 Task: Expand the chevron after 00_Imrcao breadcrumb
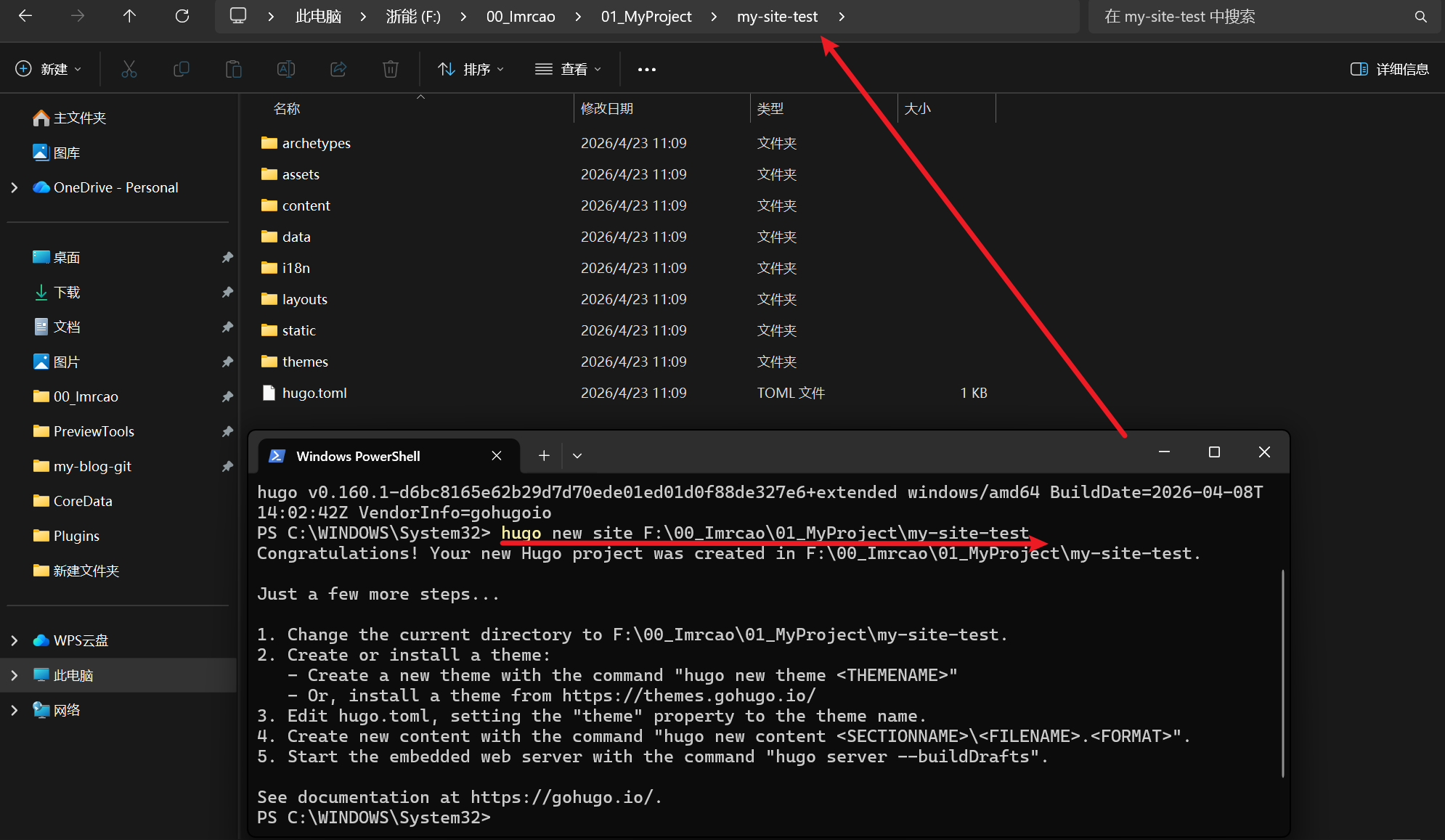[578, 16]
